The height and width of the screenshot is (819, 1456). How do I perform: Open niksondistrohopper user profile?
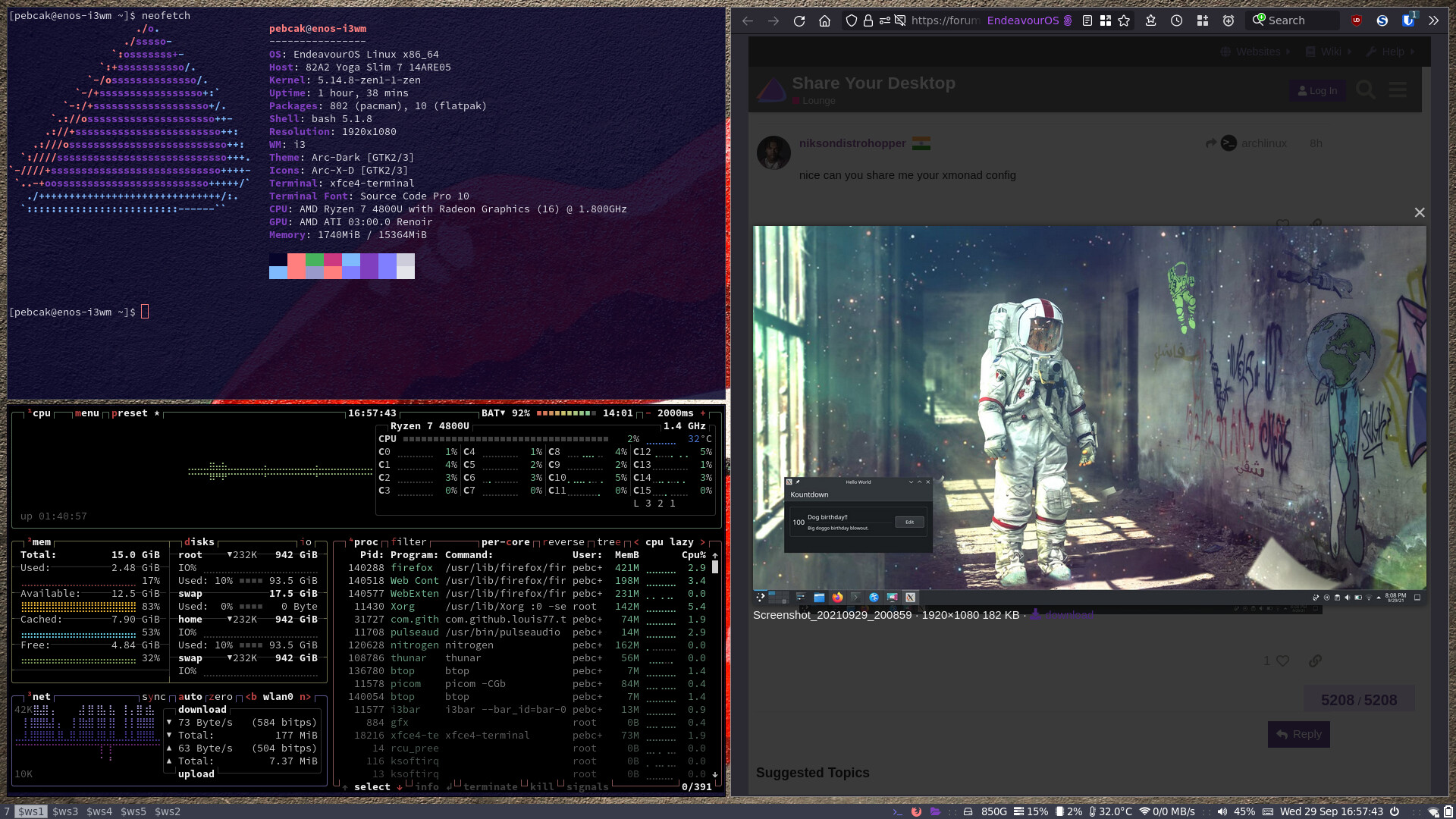tap(852, 143)
